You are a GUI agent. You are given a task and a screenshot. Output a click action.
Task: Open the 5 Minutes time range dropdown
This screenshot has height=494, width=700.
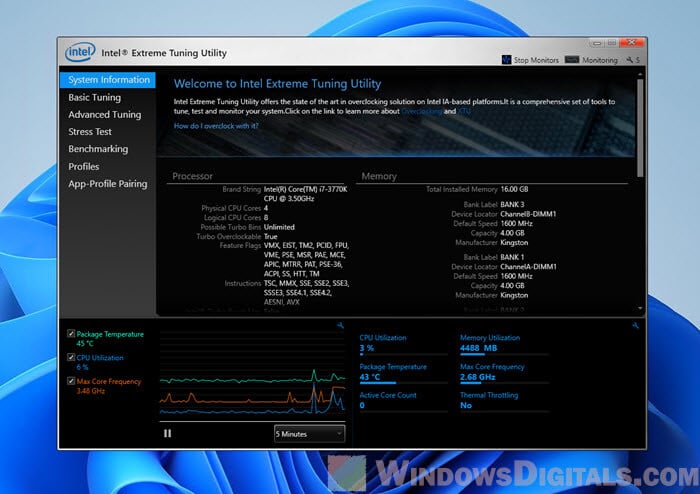pyautogui.click(x=309, y=434)
